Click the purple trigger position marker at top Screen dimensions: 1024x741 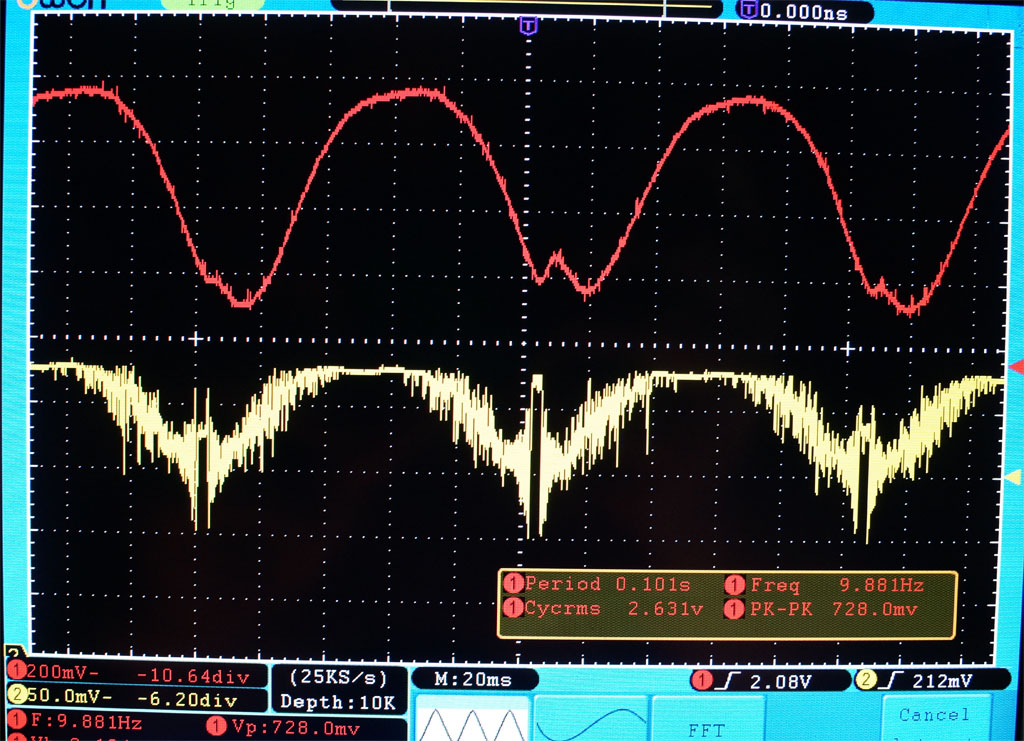tap(528, 25)
